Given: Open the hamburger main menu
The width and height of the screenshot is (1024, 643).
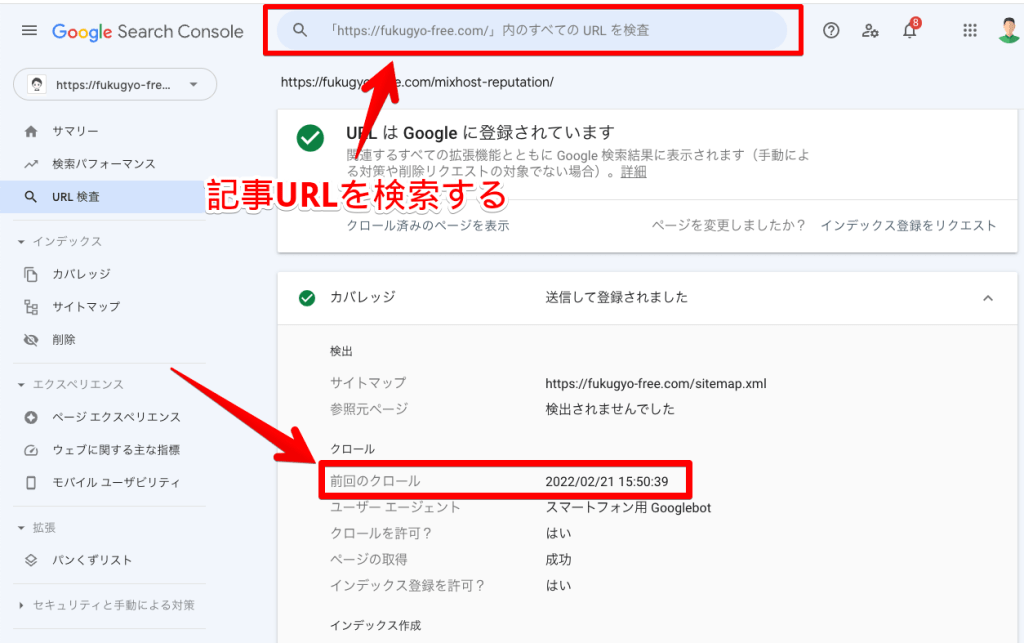Looking at the screenshot, I should 29,31.
